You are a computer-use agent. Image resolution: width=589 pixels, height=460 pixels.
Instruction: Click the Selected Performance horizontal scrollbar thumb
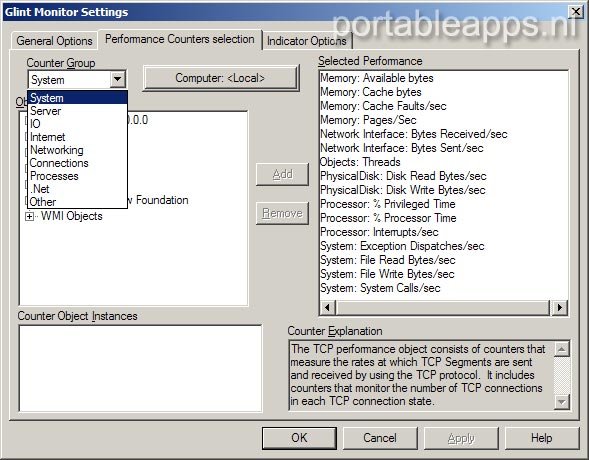click(x=443, y=308)
